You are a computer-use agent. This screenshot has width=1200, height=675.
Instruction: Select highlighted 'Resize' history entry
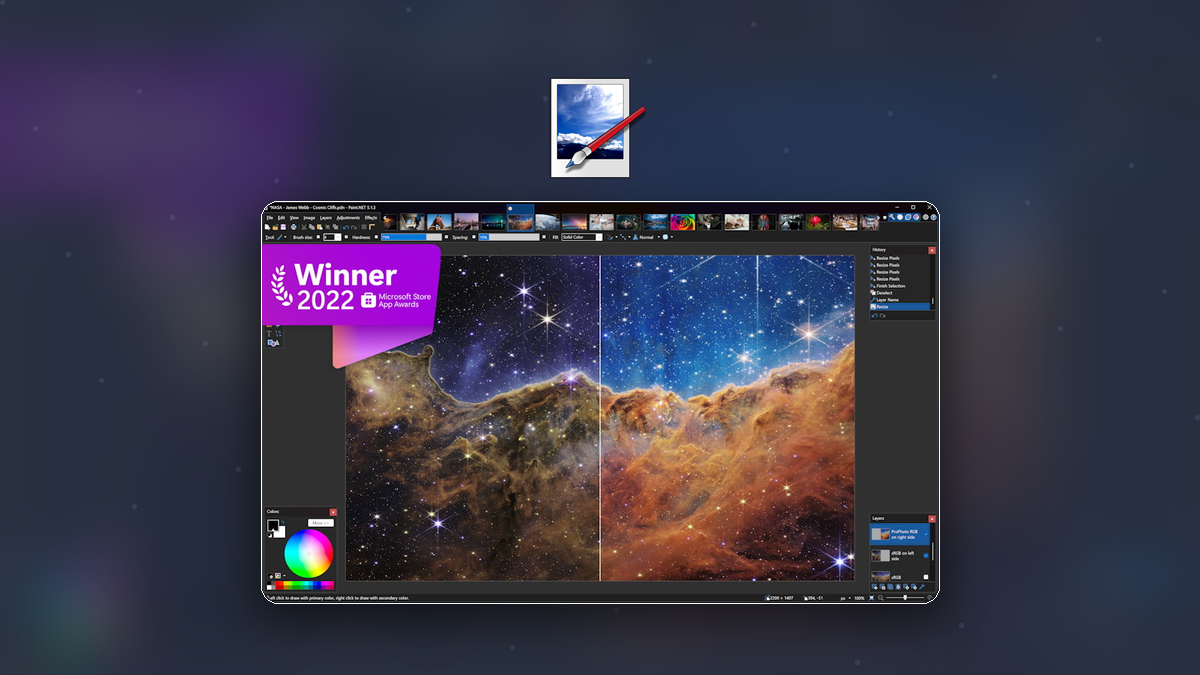click(902, 307)
